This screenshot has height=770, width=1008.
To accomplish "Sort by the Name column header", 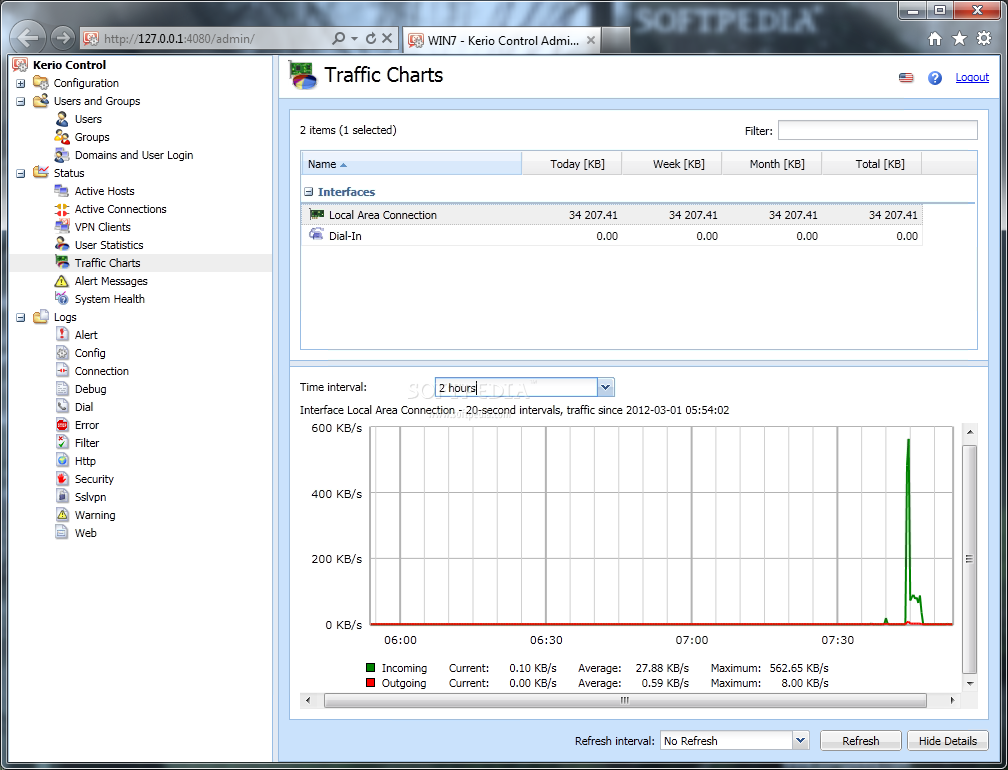I will coord(411,164).
